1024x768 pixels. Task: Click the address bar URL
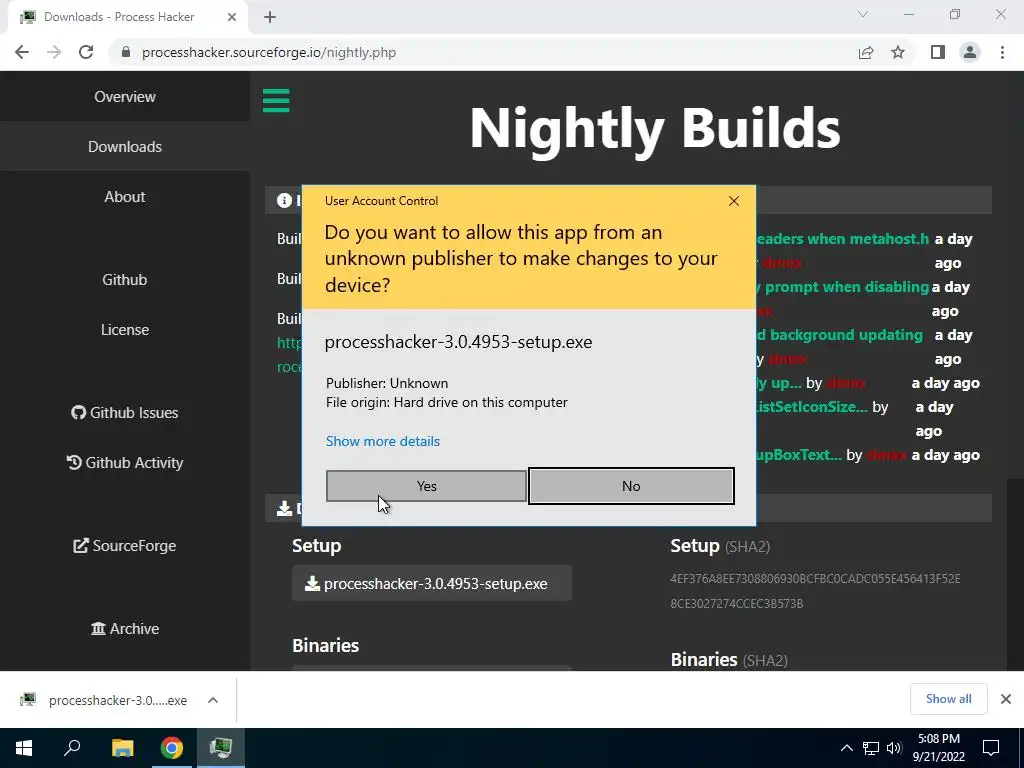[269, 52]
